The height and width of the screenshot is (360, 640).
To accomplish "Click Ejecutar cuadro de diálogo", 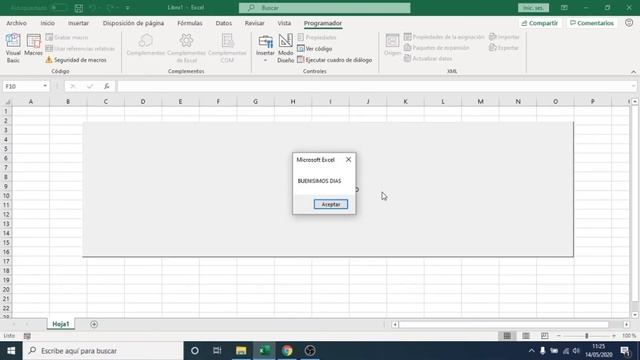I will [335, 60].
